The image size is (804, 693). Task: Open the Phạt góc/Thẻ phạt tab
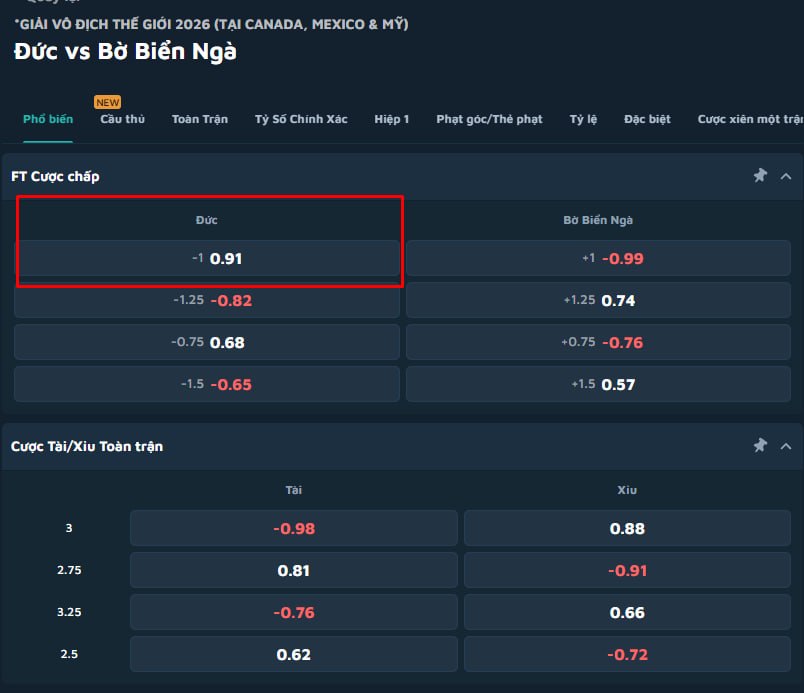click(489, 119)
